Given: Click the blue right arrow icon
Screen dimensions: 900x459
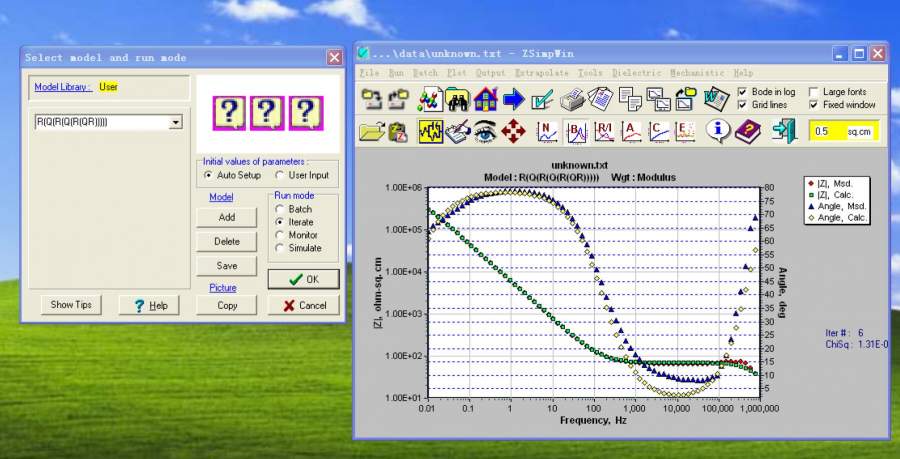Looking at the screenshot, I should 514,99.
